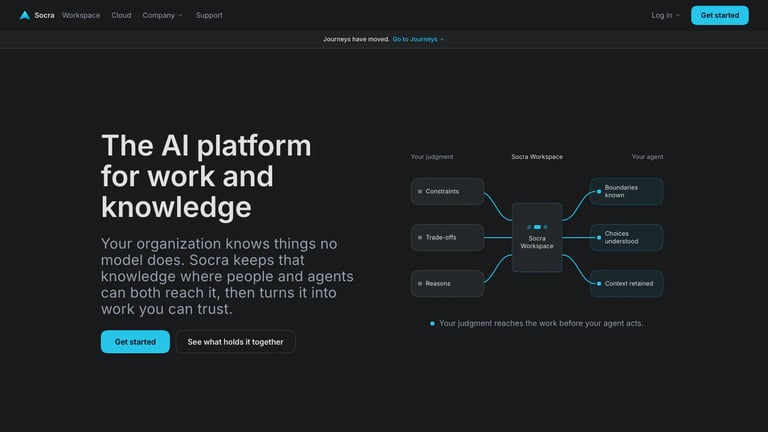This screenshot has width=768, height=432.
Task: Click the header Get started button
Action: [x=720, y=15]
